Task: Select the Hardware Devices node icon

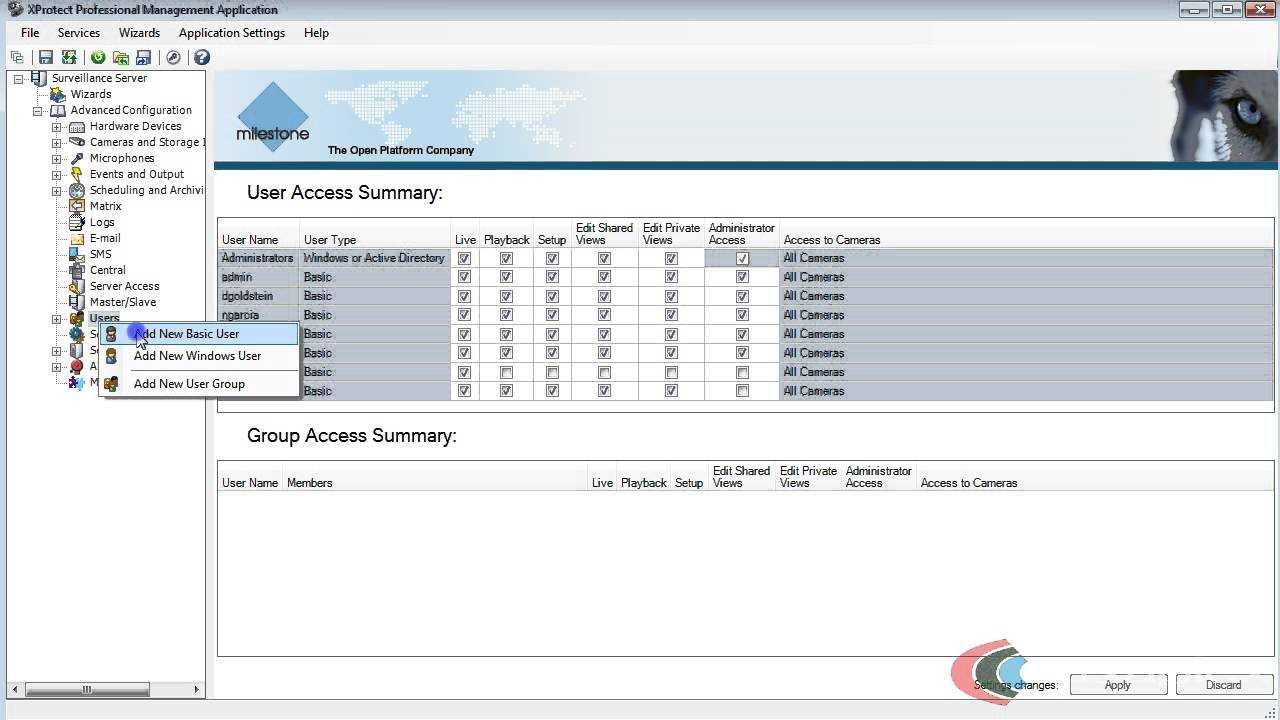Action: coord(77,126)
